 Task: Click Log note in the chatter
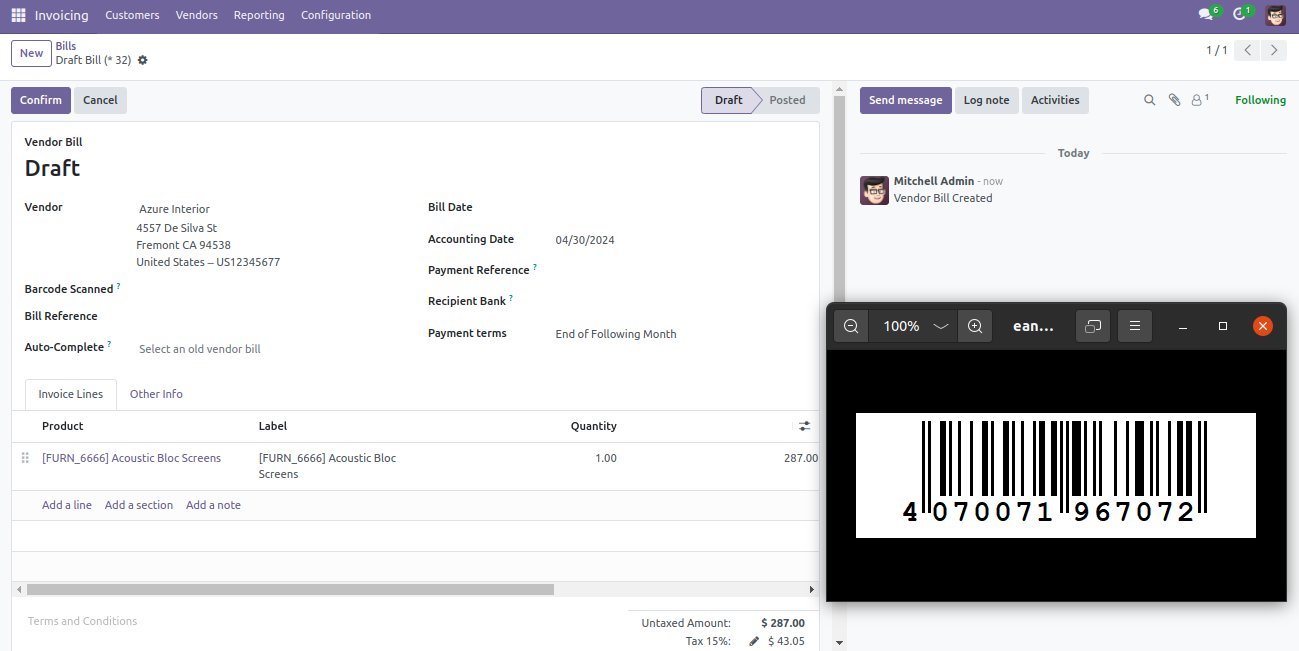click(x=986, y=100)
